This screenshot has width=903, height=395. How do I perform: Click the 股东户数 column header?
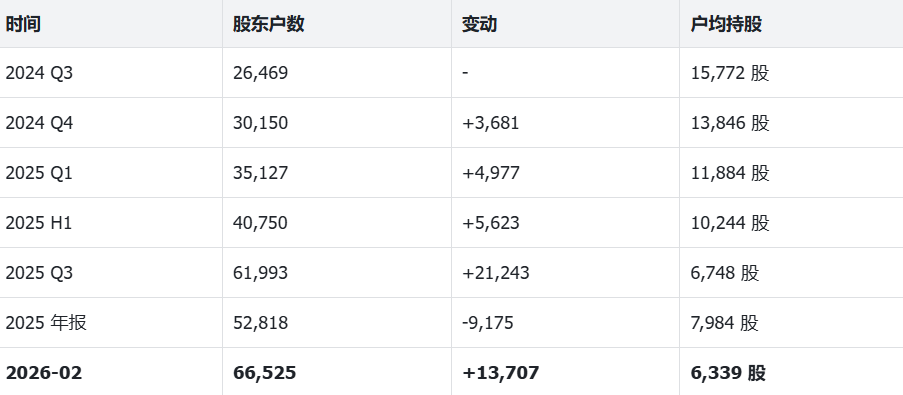(268, 24)
